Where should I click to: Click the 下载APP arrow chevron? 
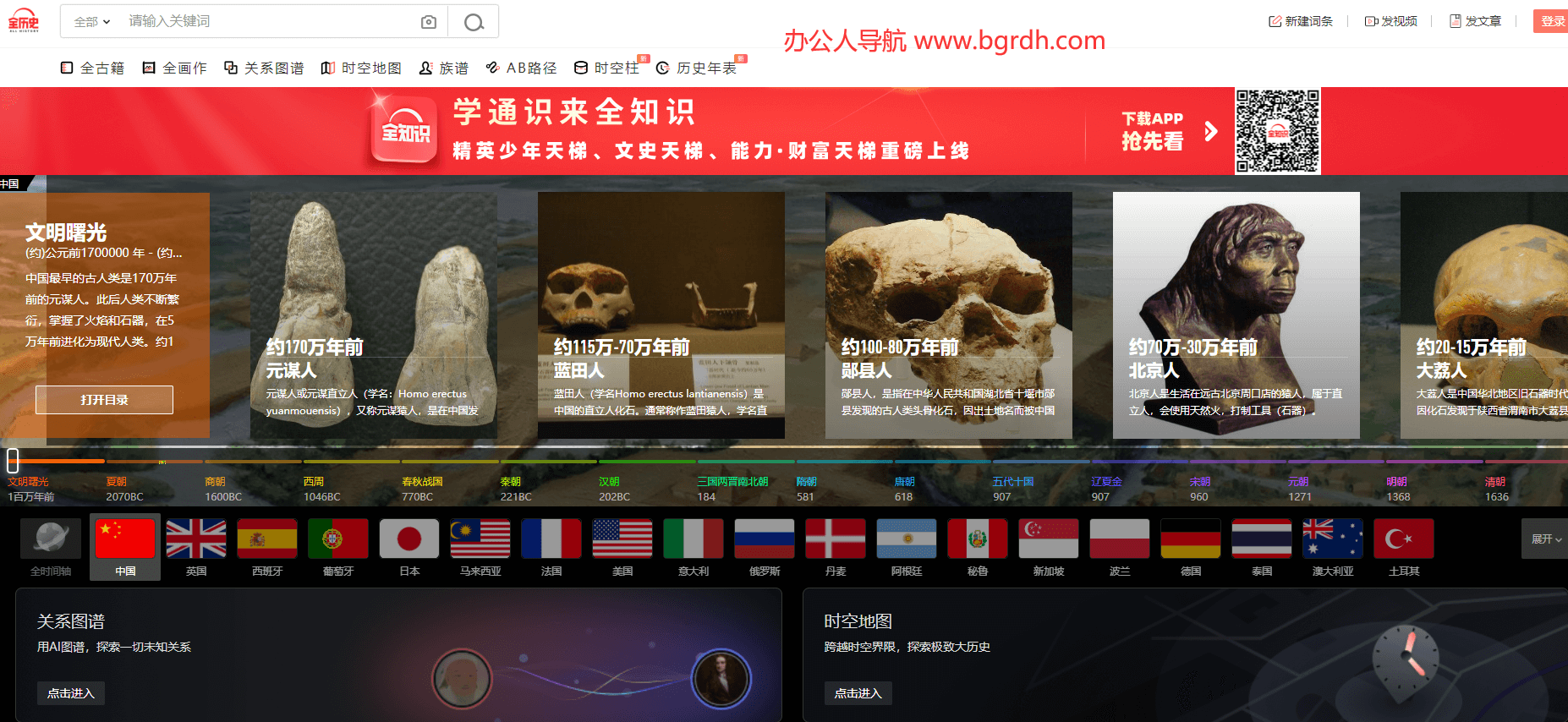tap(1211, 131)
